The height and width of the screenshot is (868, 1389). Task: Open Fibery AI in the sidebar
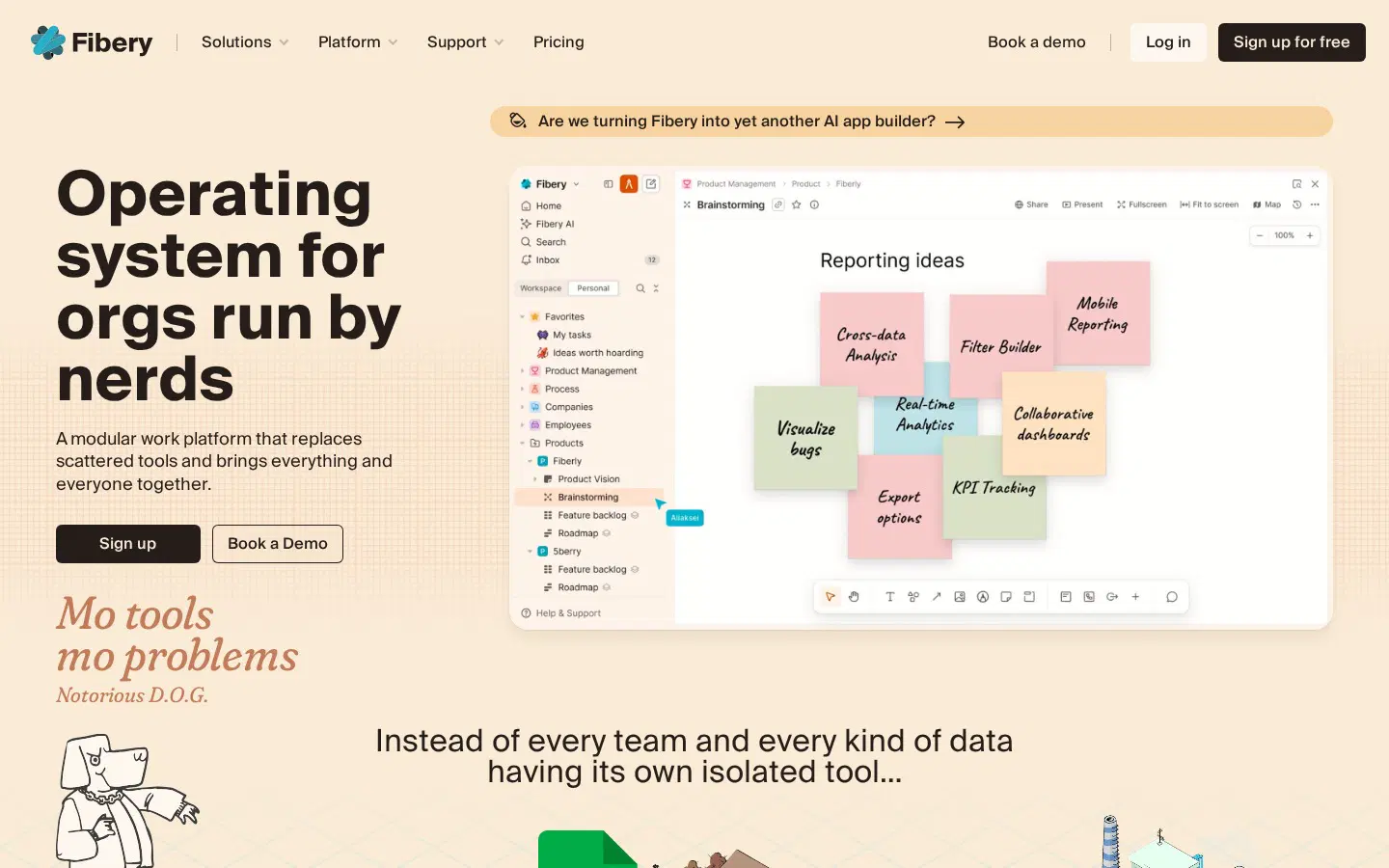click(547, 224)
